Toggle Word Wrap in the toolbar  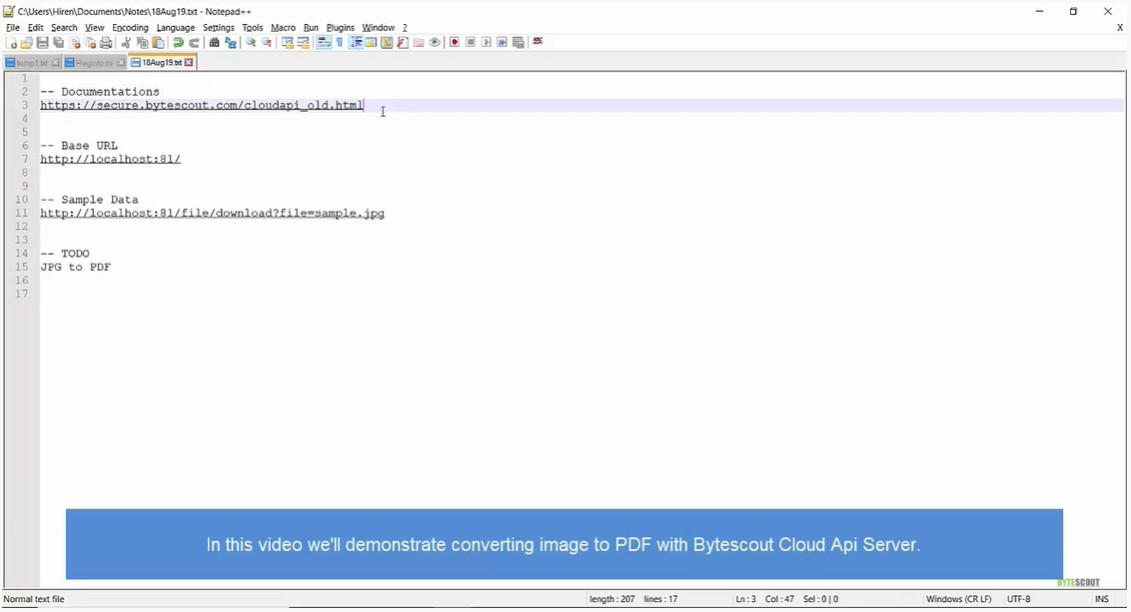click(324, 43)
